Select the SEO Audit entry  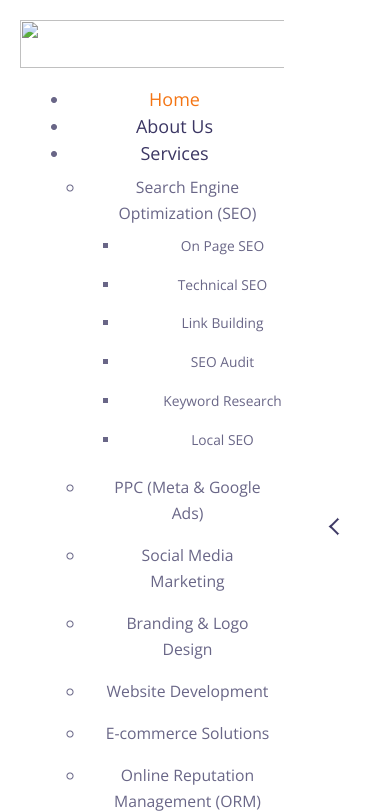coord(222,362)
